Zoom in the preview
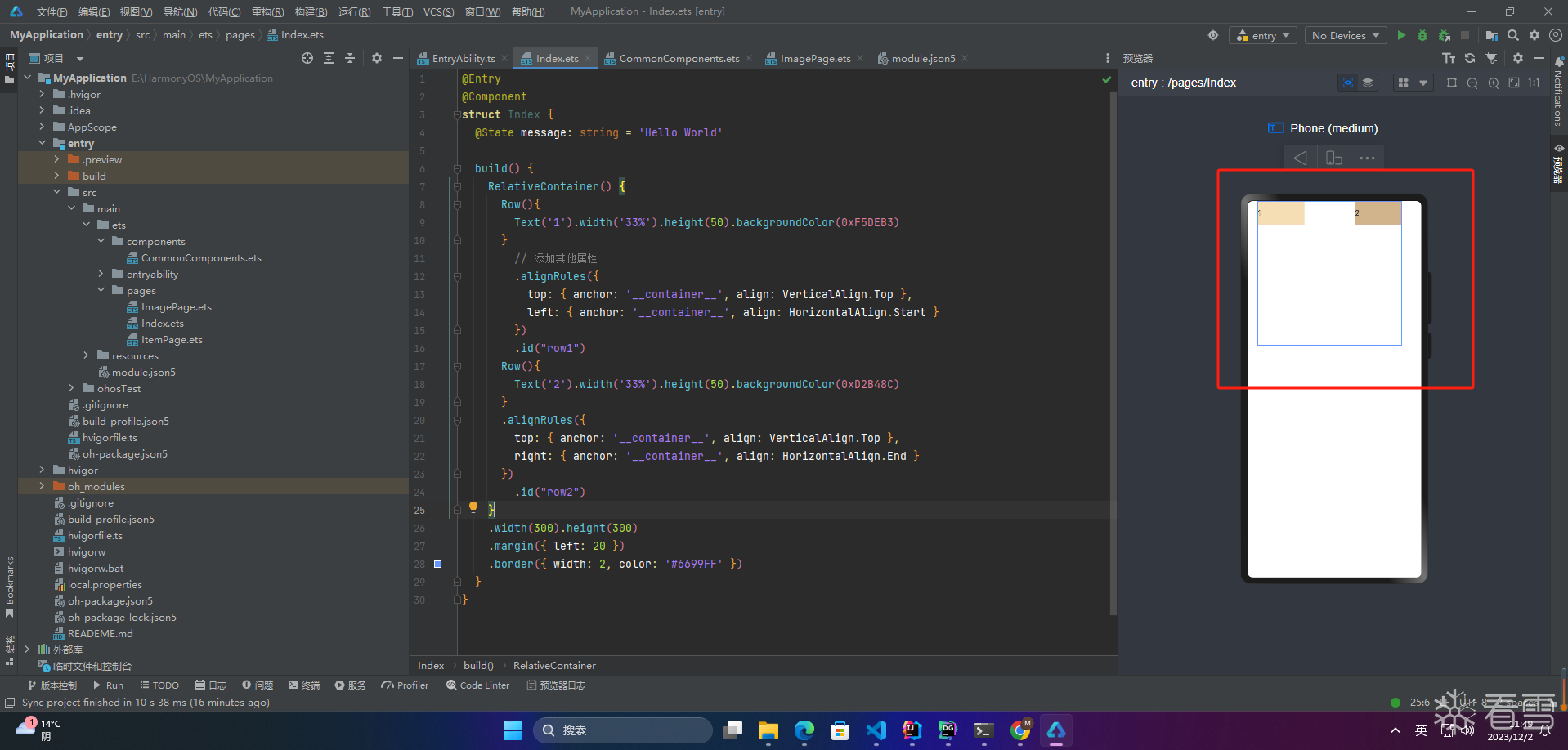 [x=1494, y=83]
